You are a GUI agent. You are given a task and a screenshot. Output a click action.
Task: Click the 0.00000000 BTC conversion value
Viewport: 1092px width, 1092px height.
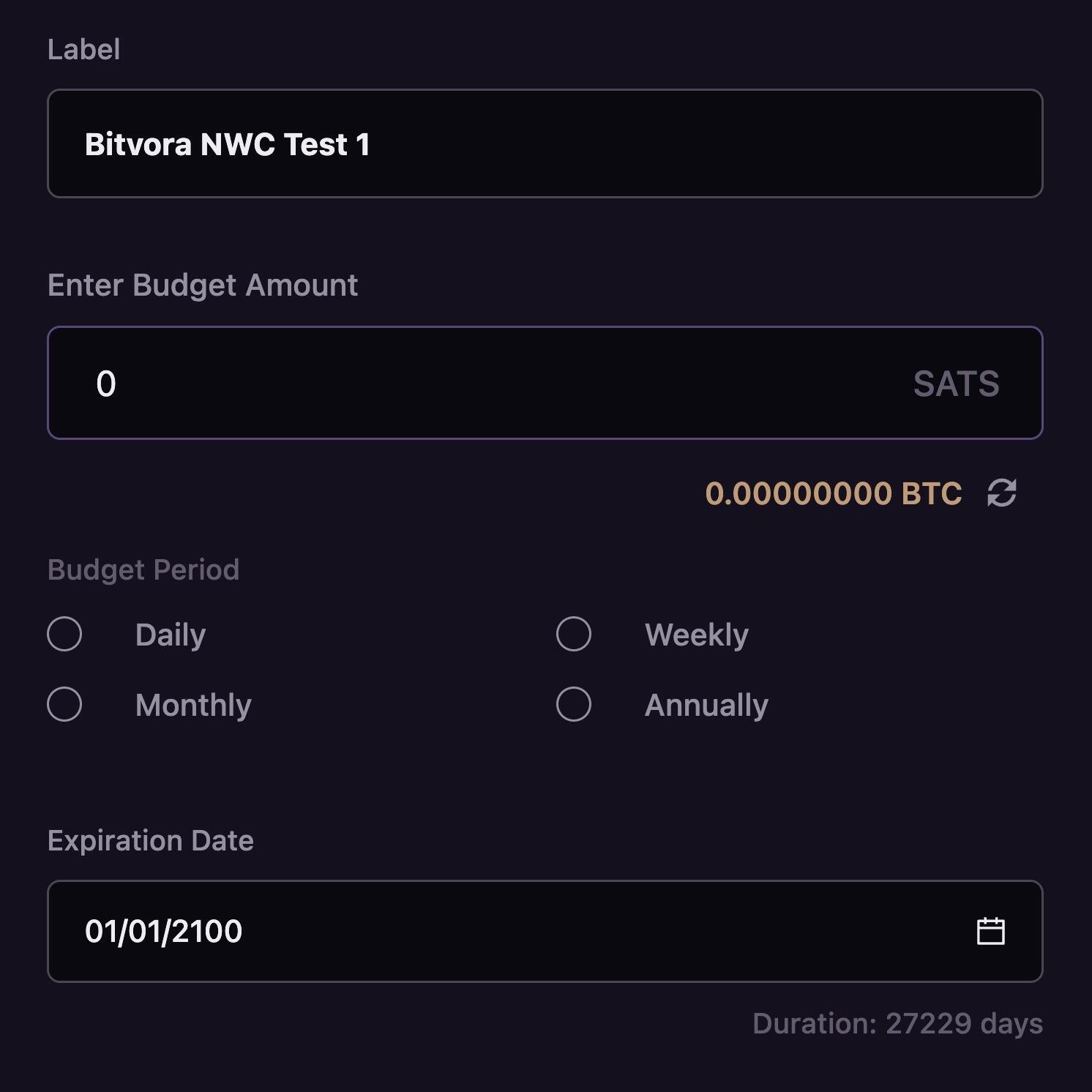click(x=834, y=493)
